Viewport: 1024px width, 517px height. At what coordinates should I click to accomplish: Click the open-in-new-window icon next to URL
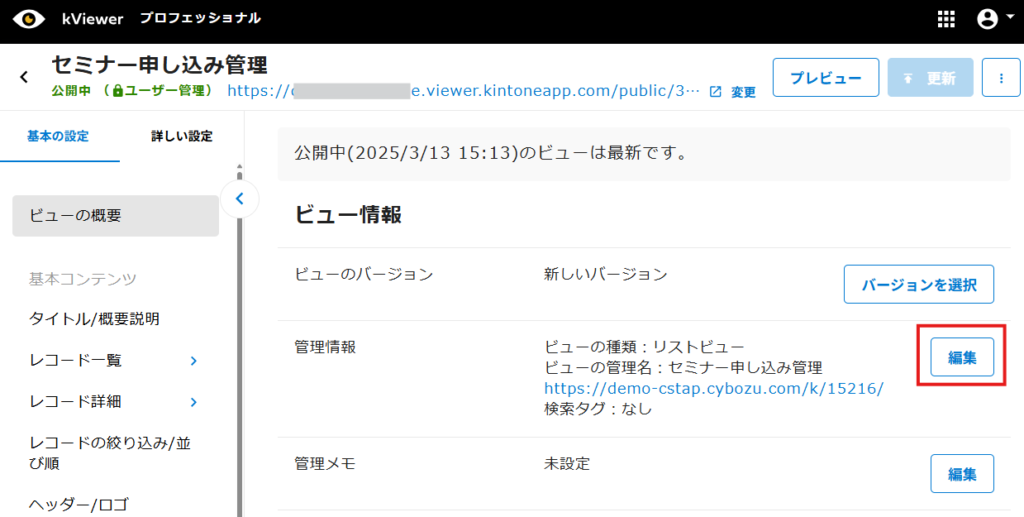coord(715,91)
